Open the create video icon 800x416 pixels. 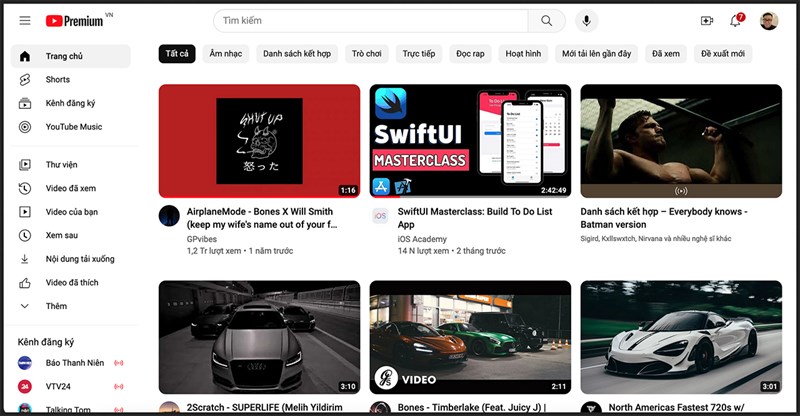click(707, 21)
